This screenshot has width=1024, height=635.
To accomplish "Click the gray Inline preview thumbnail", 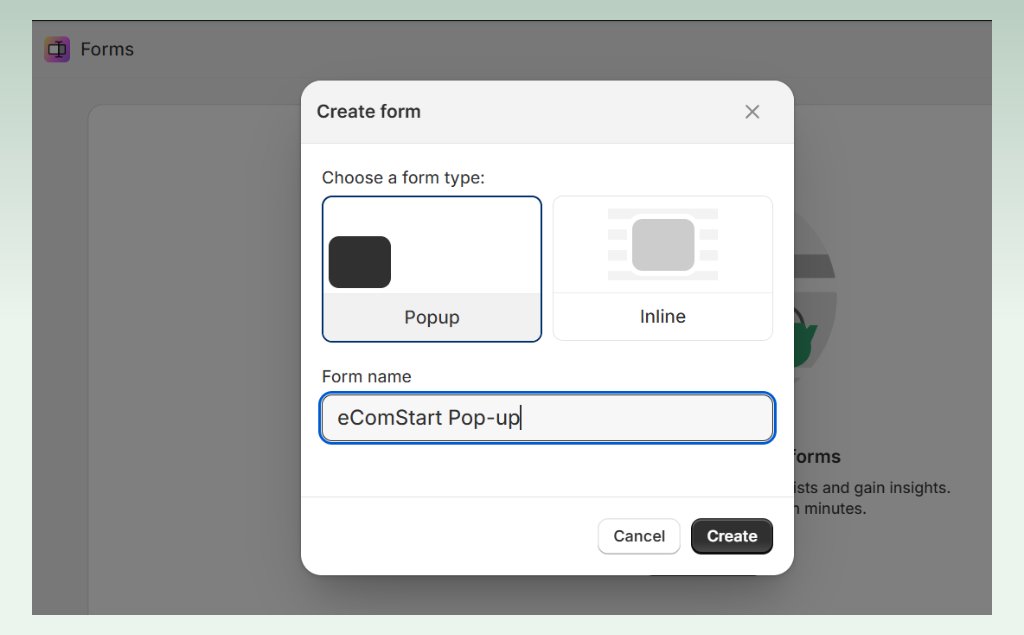I will (663, 244).
